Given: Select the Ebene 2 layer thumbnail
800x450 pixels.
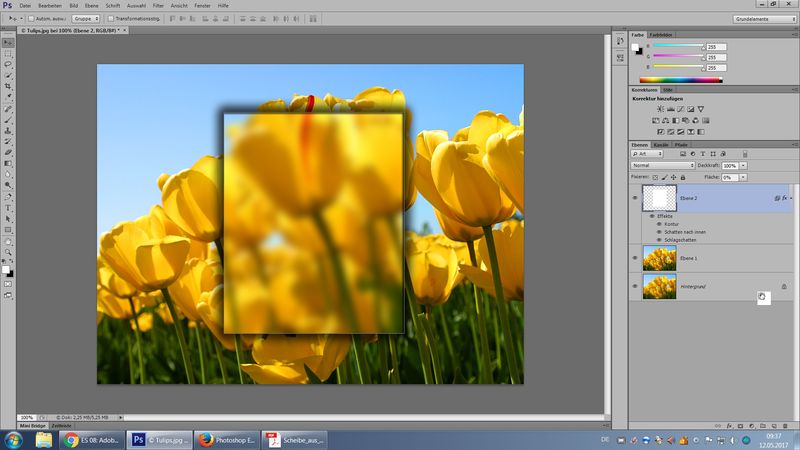Looking at the screenshot, I should click(x=660, y=198).
